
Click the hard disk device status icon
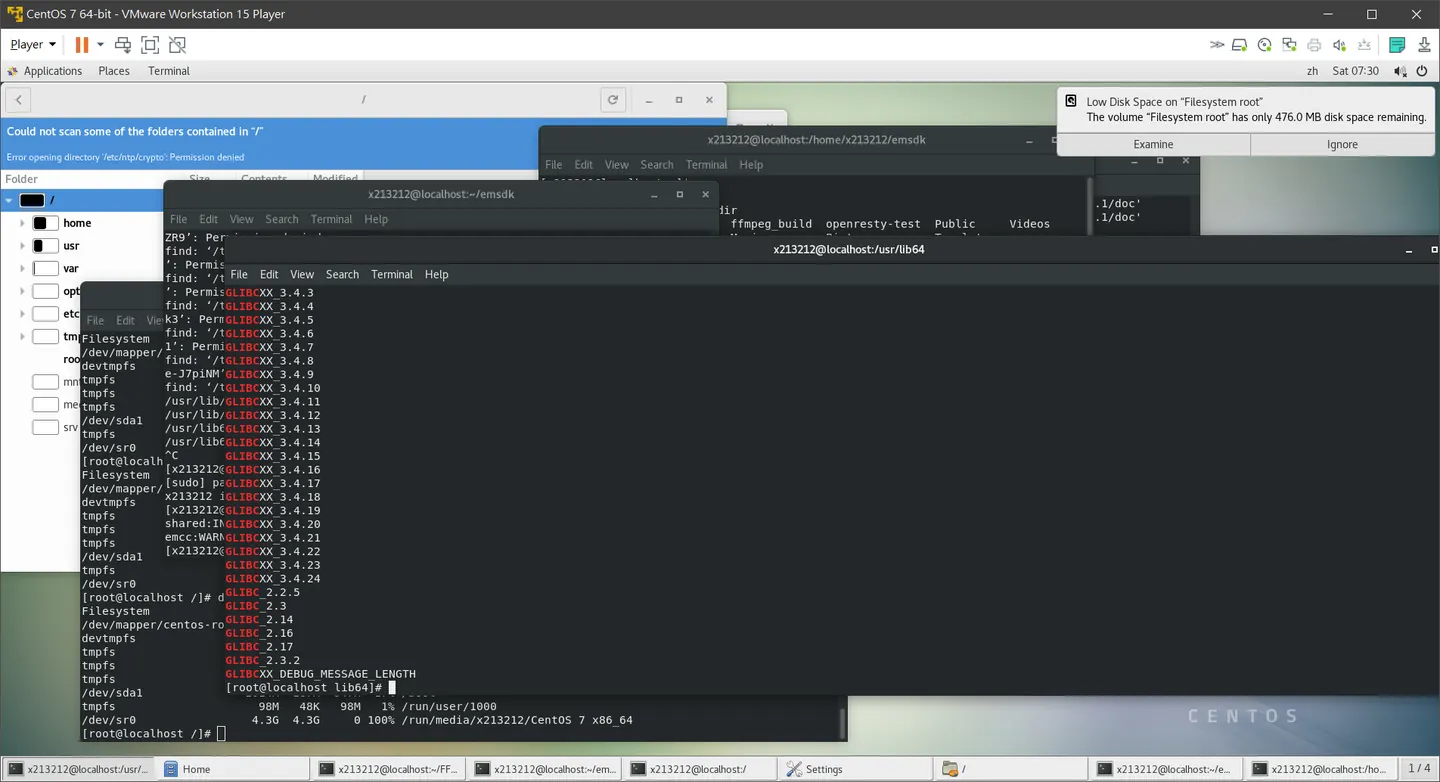(x=1240, y=45)
